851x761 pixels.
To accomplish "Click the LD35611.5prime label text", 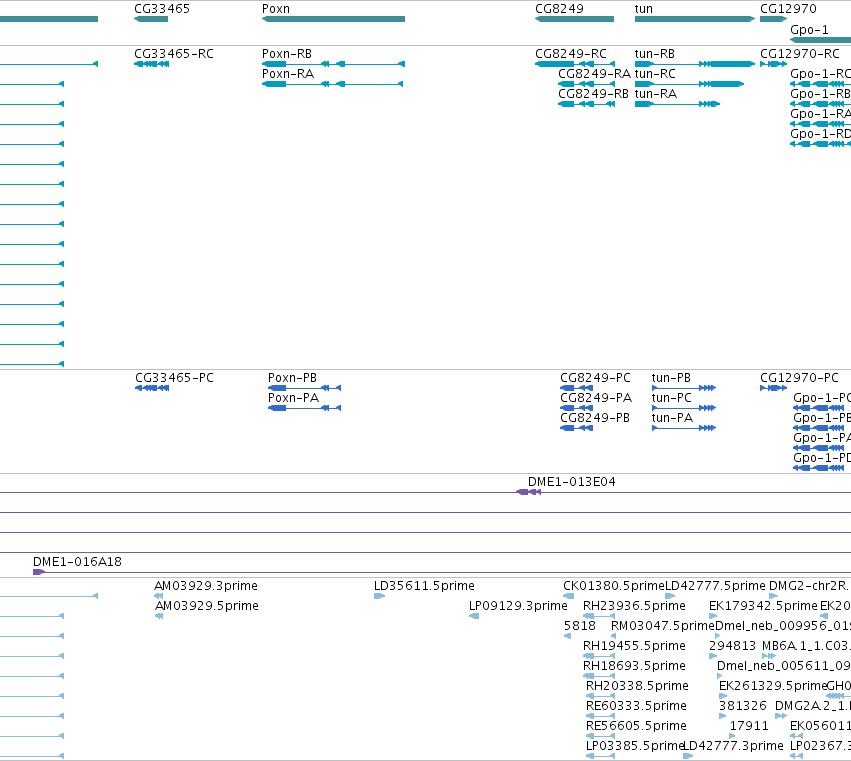I will [424, 586].
